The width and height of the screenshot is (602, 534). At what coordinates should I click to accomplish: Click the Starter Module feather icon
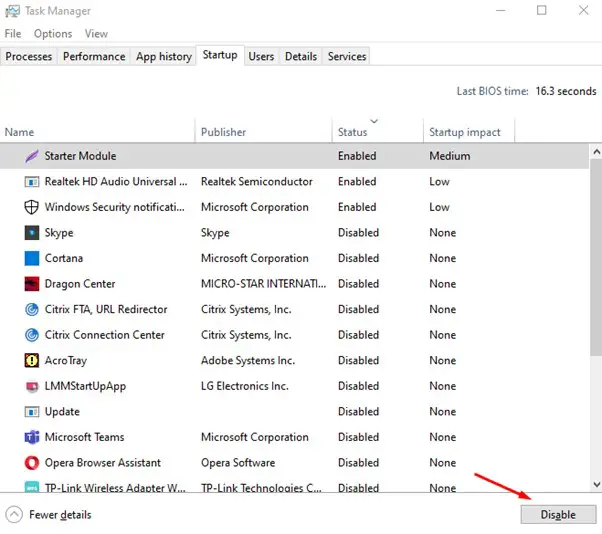coord(32,156)
